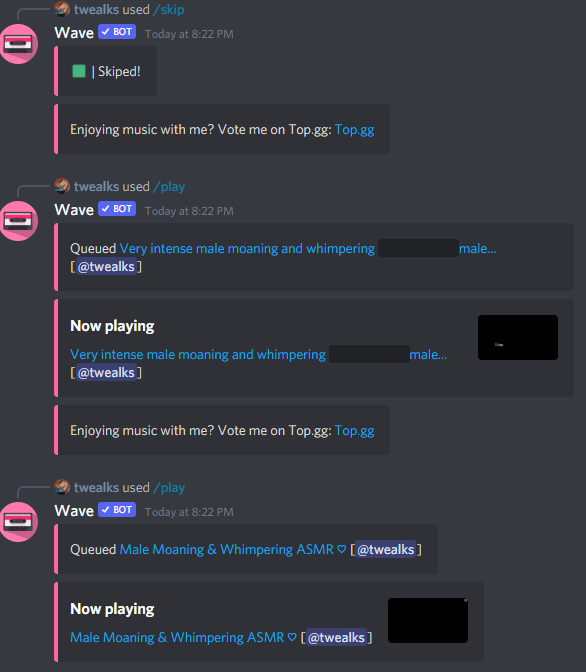
Task: Click @twealks mention in first Queued embed
Action: pyautogui.click(x=106, y=267)
